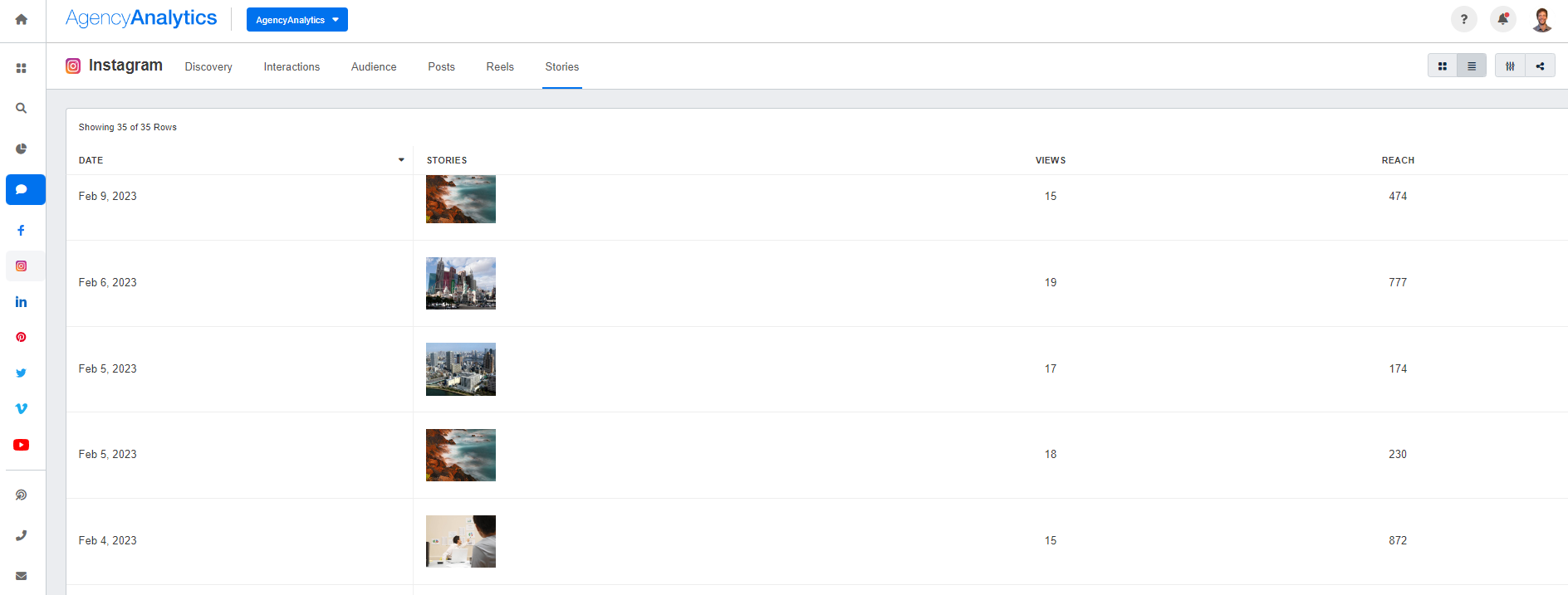Image resolution: width=1568 pixels, height=595 pixels.
Task: Open the report settings sliders icon
Action: pos(1510,66)
